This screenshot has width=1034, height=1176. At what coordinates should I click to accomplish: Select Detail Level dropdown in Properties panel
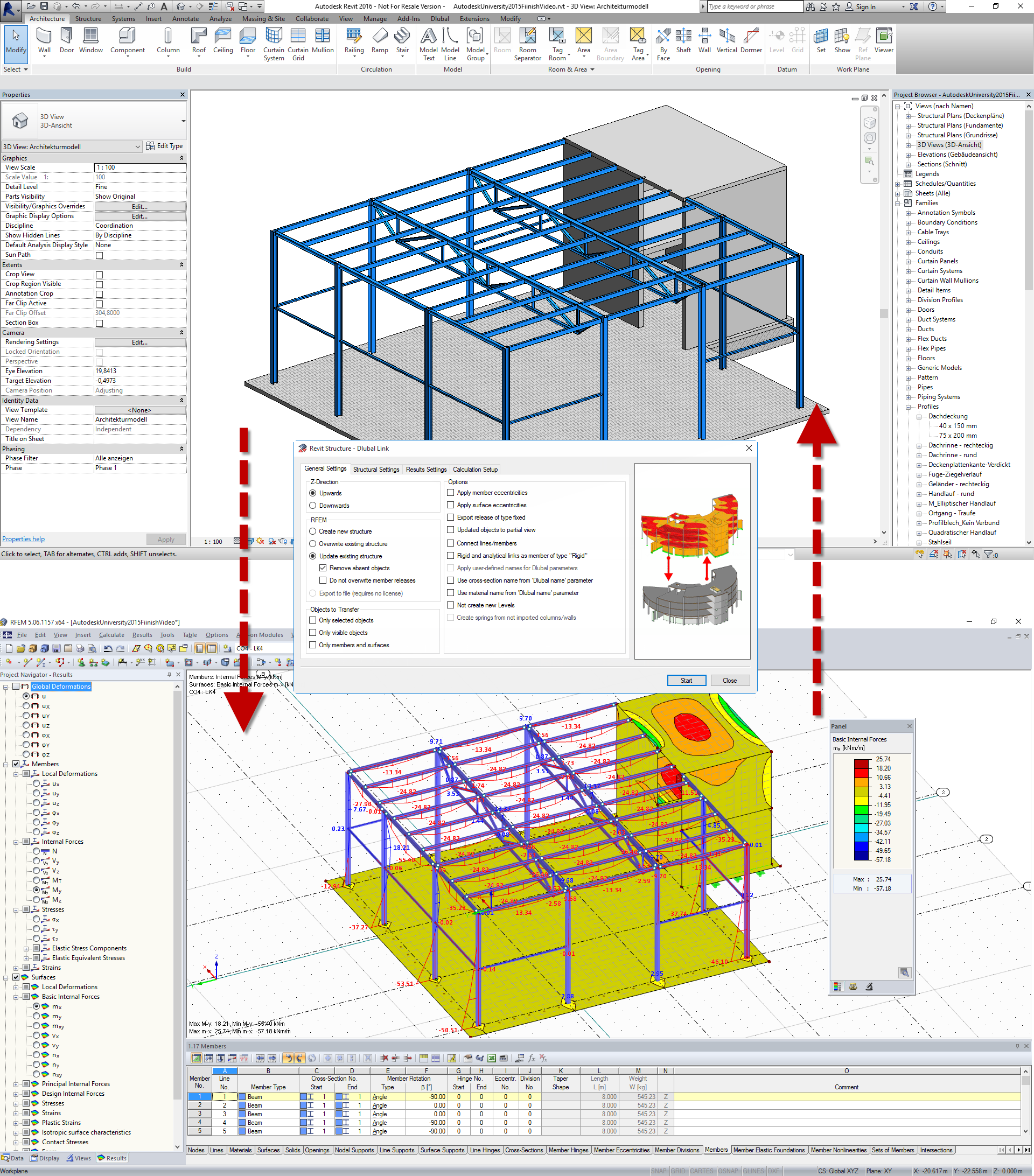[x=140, y=188]
